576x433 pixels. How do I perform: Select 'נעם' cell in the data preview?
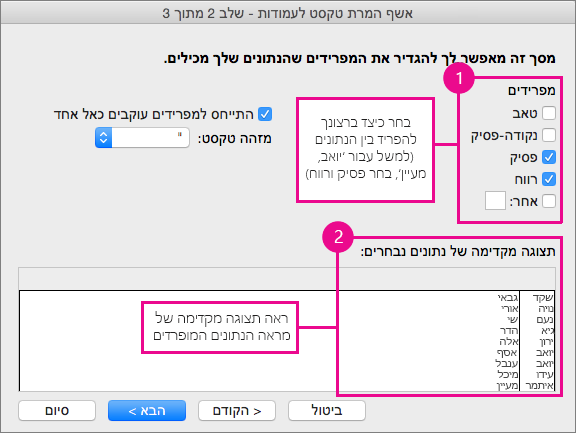(x=544, y=320)
